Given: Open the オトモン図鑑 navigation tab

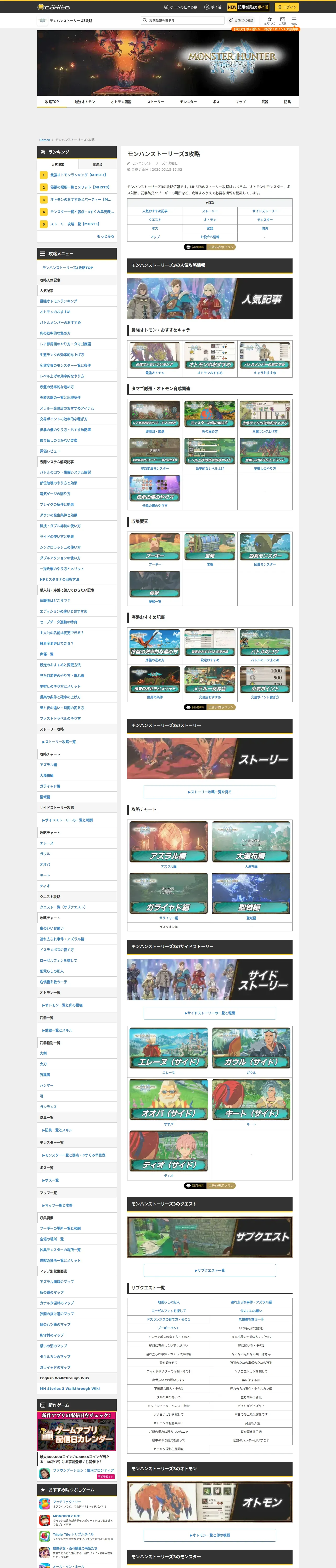Looking at the screenshot, I should tap(121, 102).
